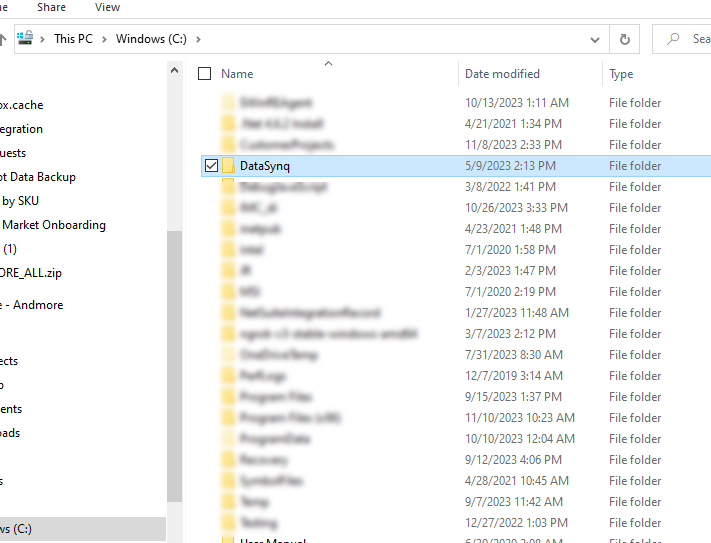This screenshot has height=543, width=711.
Task: Click the This PC breadcrumb
Action: [73, 39]
